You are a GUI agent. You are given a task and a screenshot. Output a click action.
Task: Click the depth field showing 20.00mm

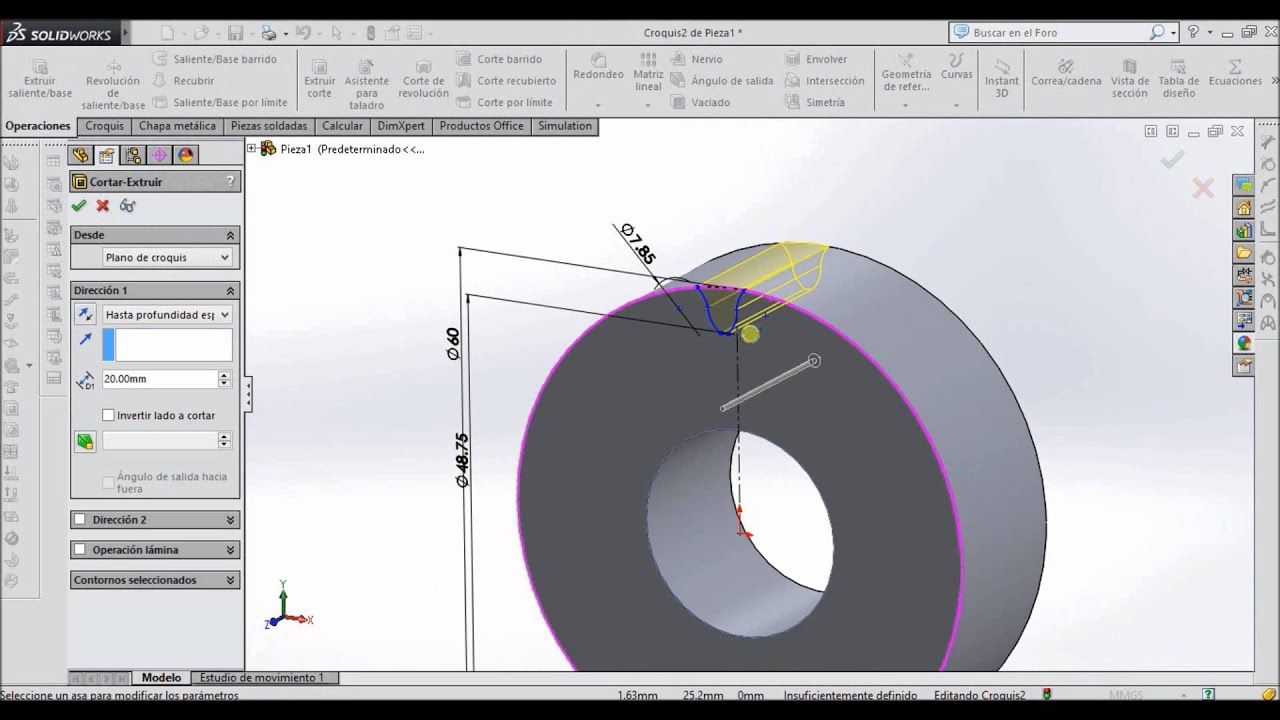click(159, 379)
